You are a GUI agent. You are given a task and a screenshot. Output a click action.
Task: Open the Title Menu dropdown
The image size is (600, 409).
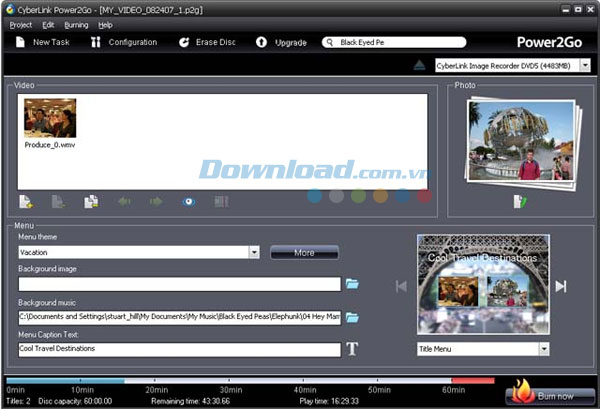543,349
